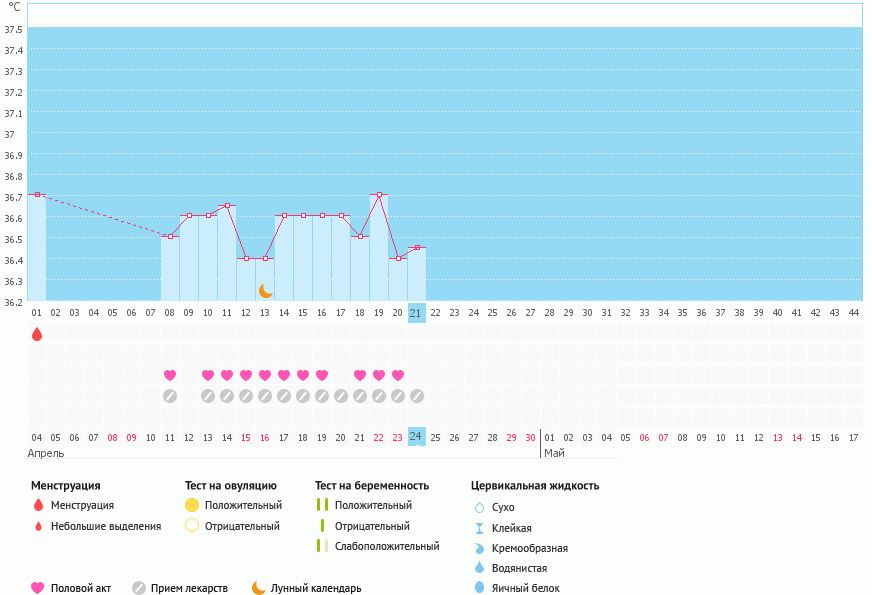Click the Слабоположительный legend label
The height and width of the screenshot is (595, 872).
(387, 546)
